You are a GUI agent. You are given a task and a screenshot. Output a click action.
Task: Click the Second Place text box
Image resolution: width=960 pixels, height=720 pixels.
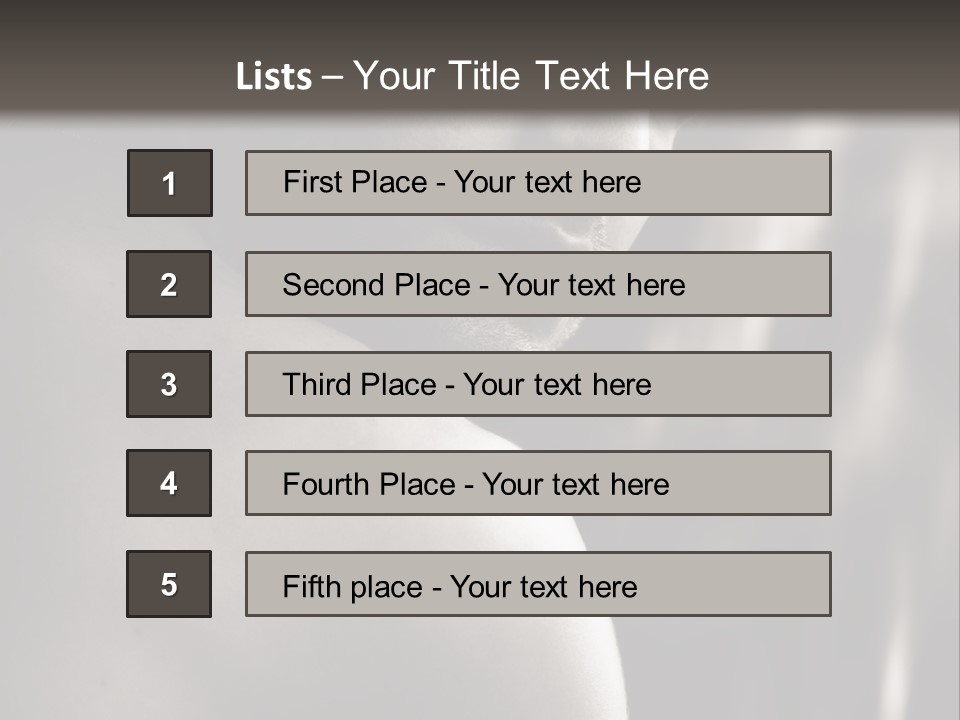pos(538,284)
